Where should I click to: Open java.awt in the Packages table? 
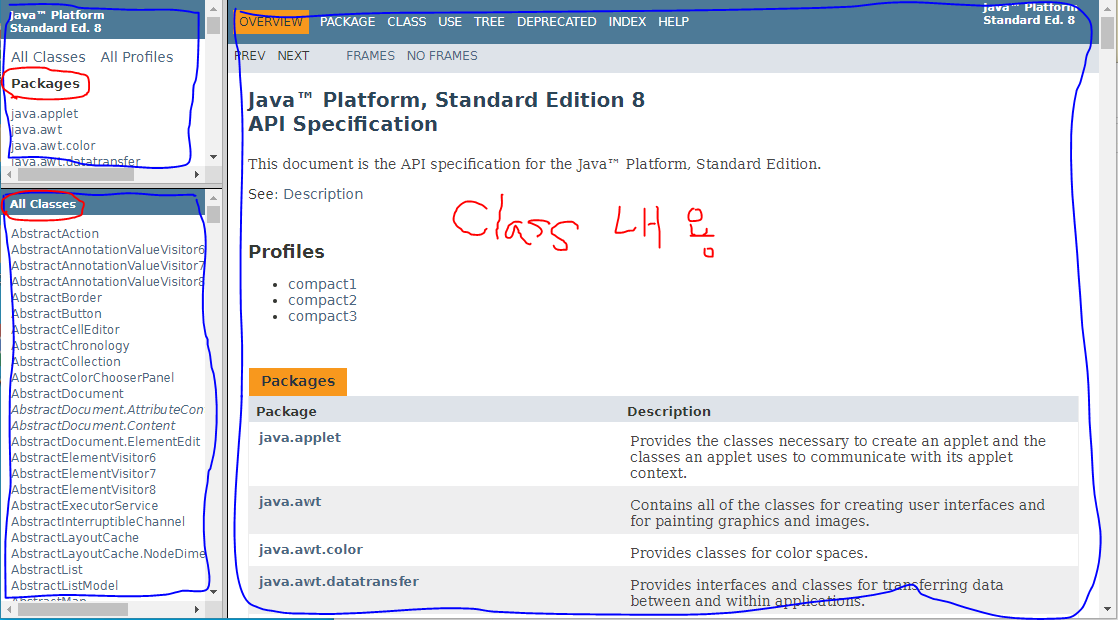(289, 502)
